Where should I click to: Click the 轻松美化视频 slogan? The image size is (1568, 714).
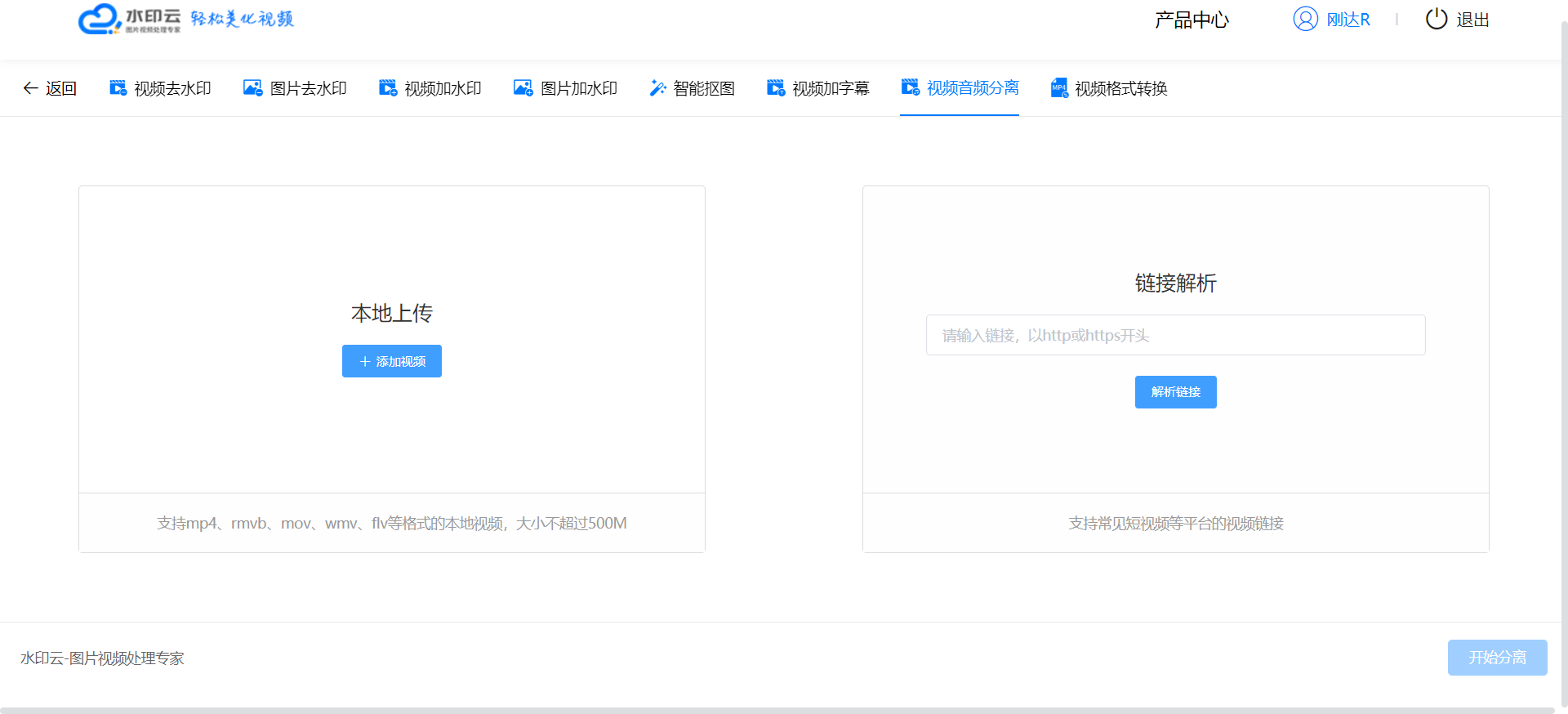pyautogui.click(x=242, y=19)
